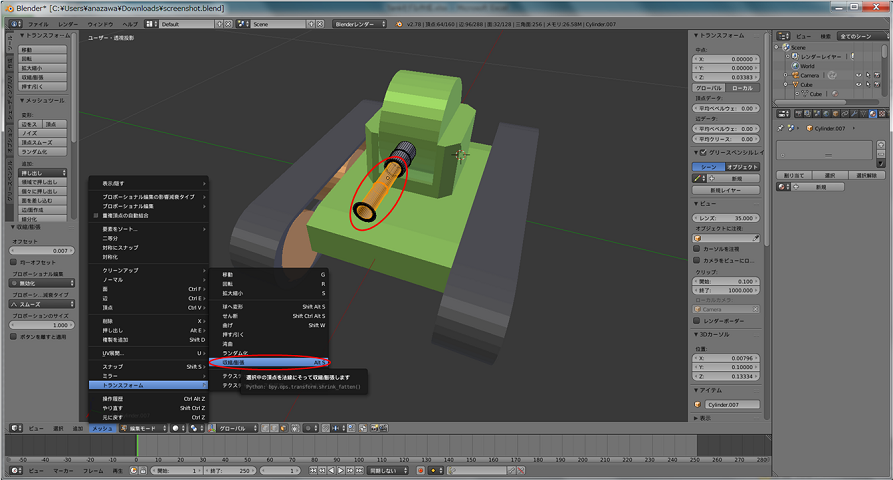Expand the Cube tree item in the outliner

(786, 84)
